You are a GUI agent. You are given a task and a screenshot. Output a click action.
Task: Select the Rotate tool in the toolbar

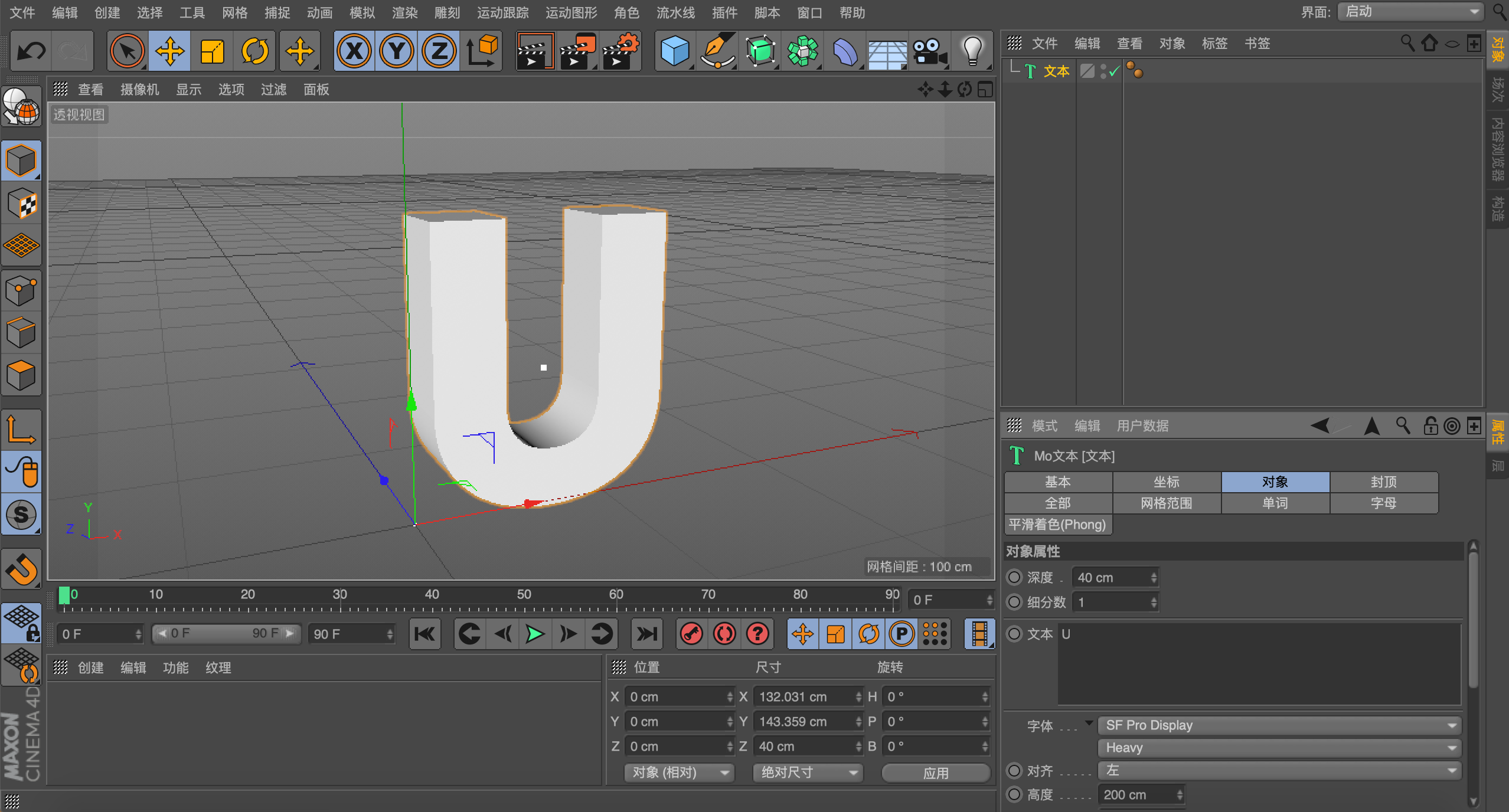click(254, 51)
